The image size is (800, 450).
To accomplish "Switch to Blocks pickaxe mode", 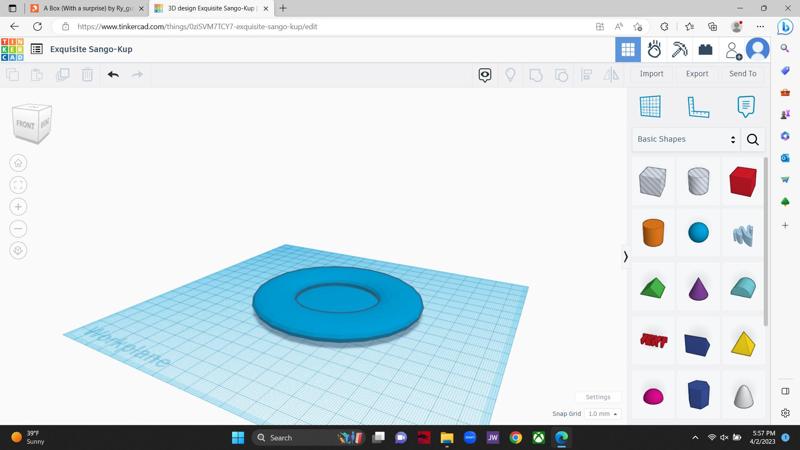I will click(x=679, y=49).
